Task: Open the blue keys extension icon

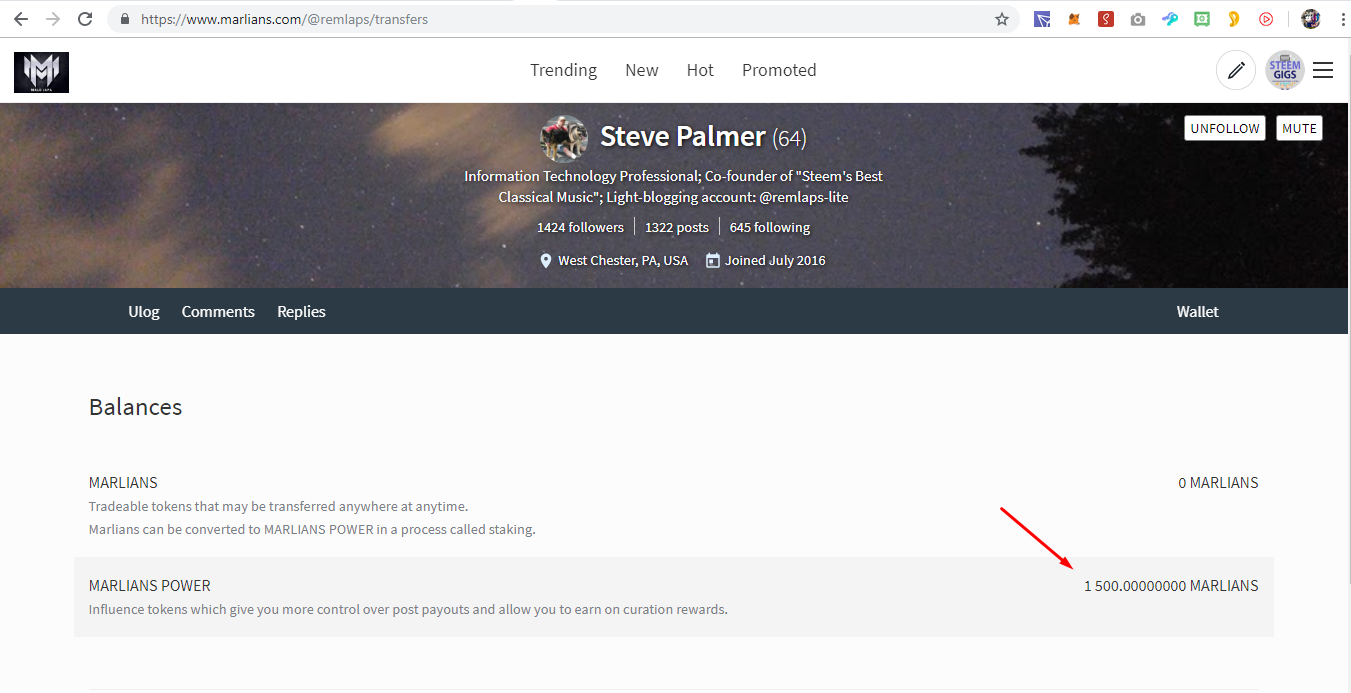Action: 1170,19
